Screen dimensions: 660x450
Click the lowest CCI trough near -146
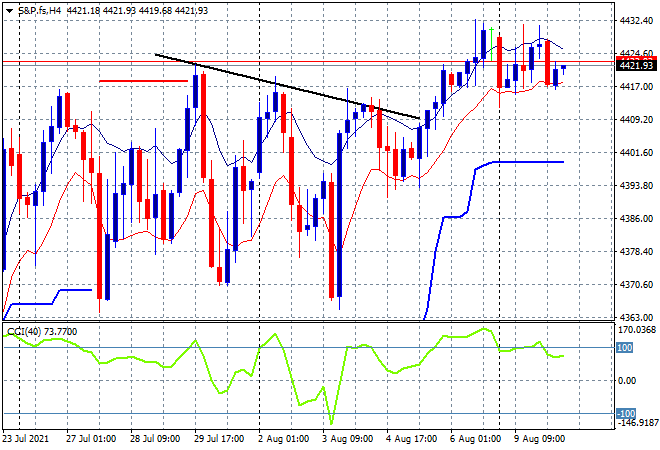331,422
